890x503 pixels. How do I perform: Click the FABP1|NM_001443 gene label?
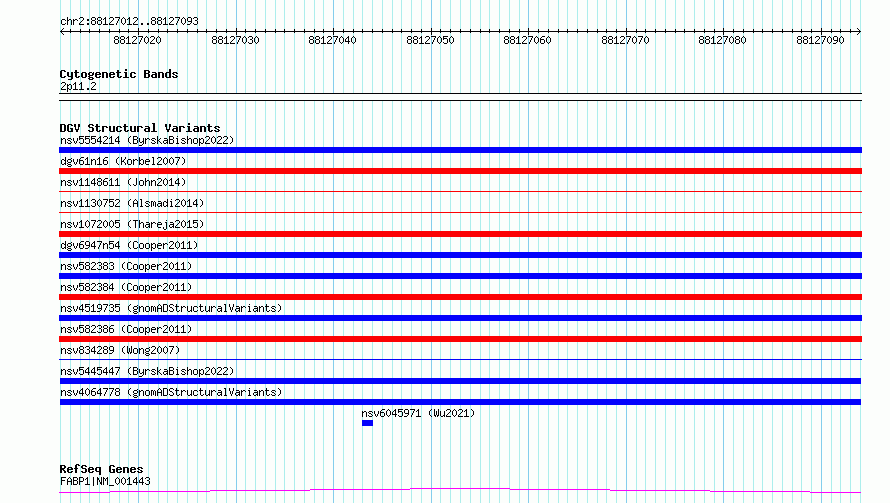(105, 481)
